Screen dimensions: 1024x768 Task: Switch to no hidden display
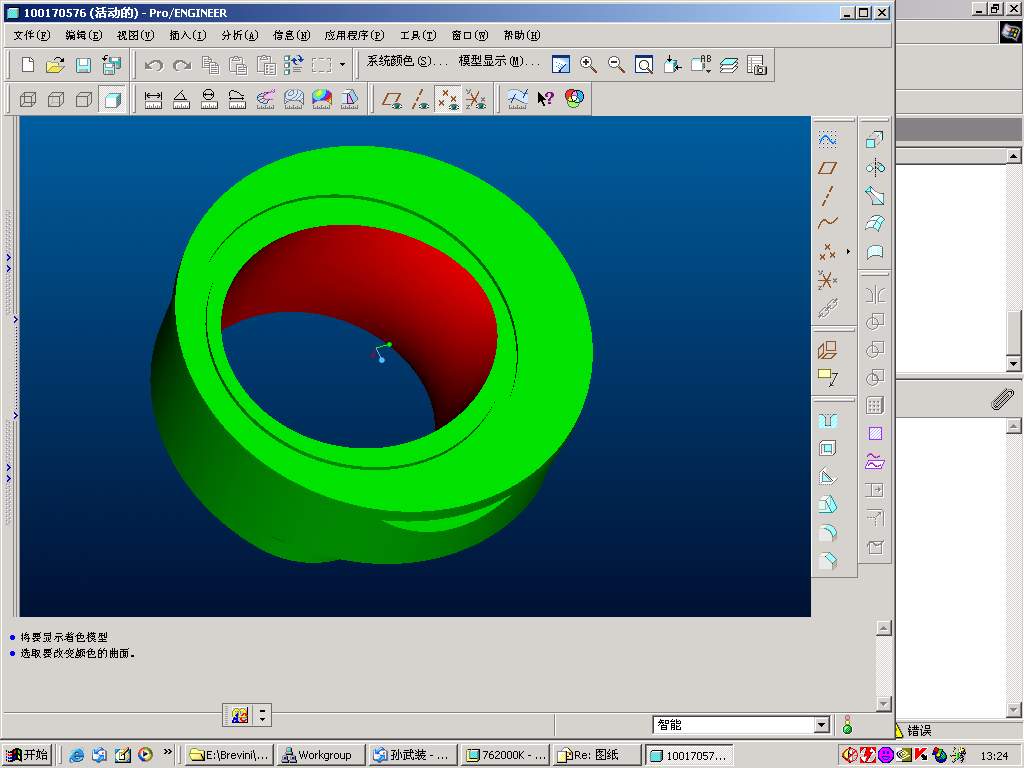click(x=84, y=99)
